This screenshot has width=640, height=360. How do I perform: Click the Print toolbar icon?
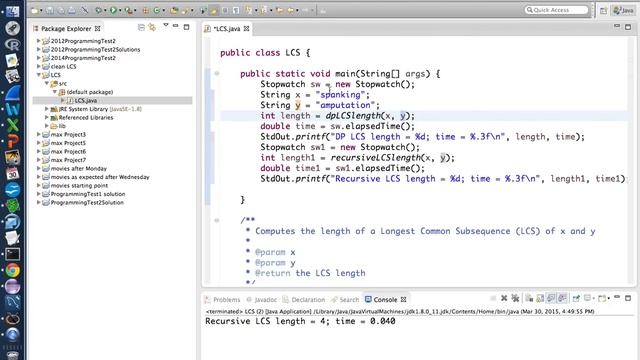(71, 10)
